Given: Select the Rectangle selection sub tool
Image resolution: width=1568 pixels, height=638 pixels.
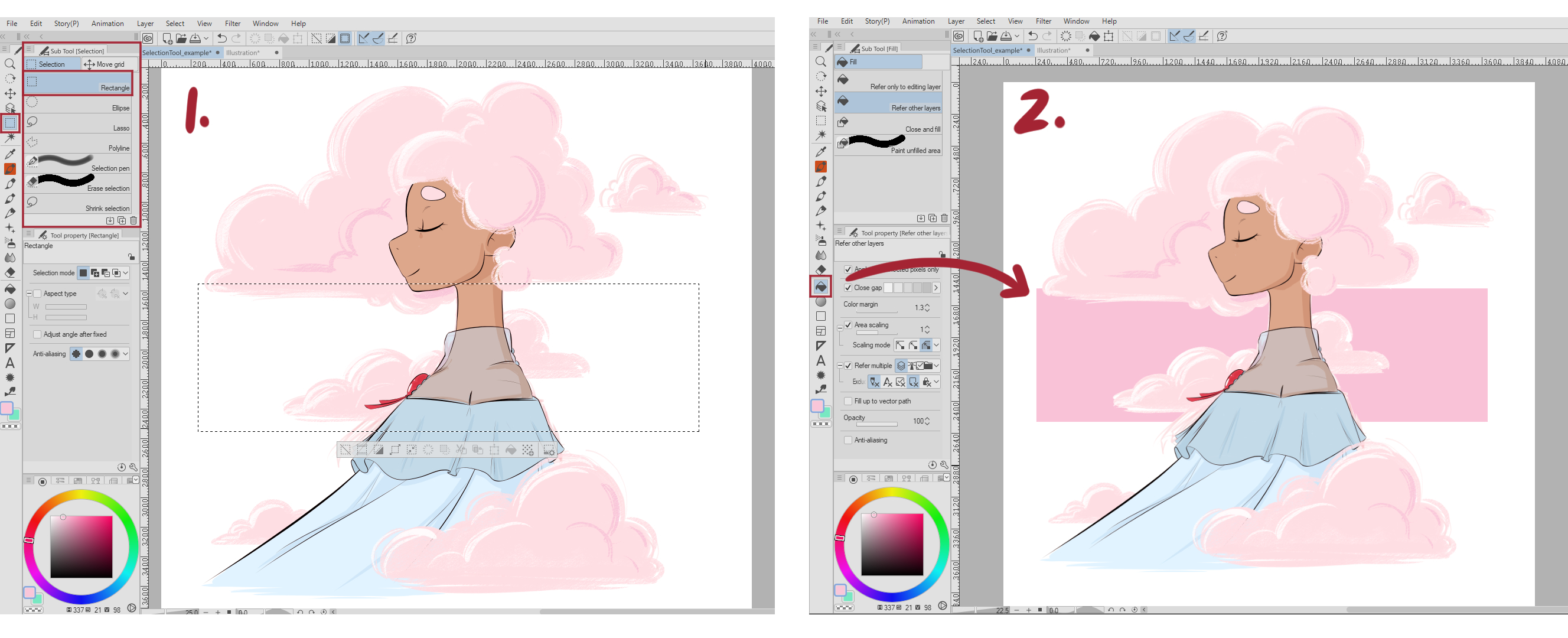Looking at the screenshot, I should (x=77, y=83).
